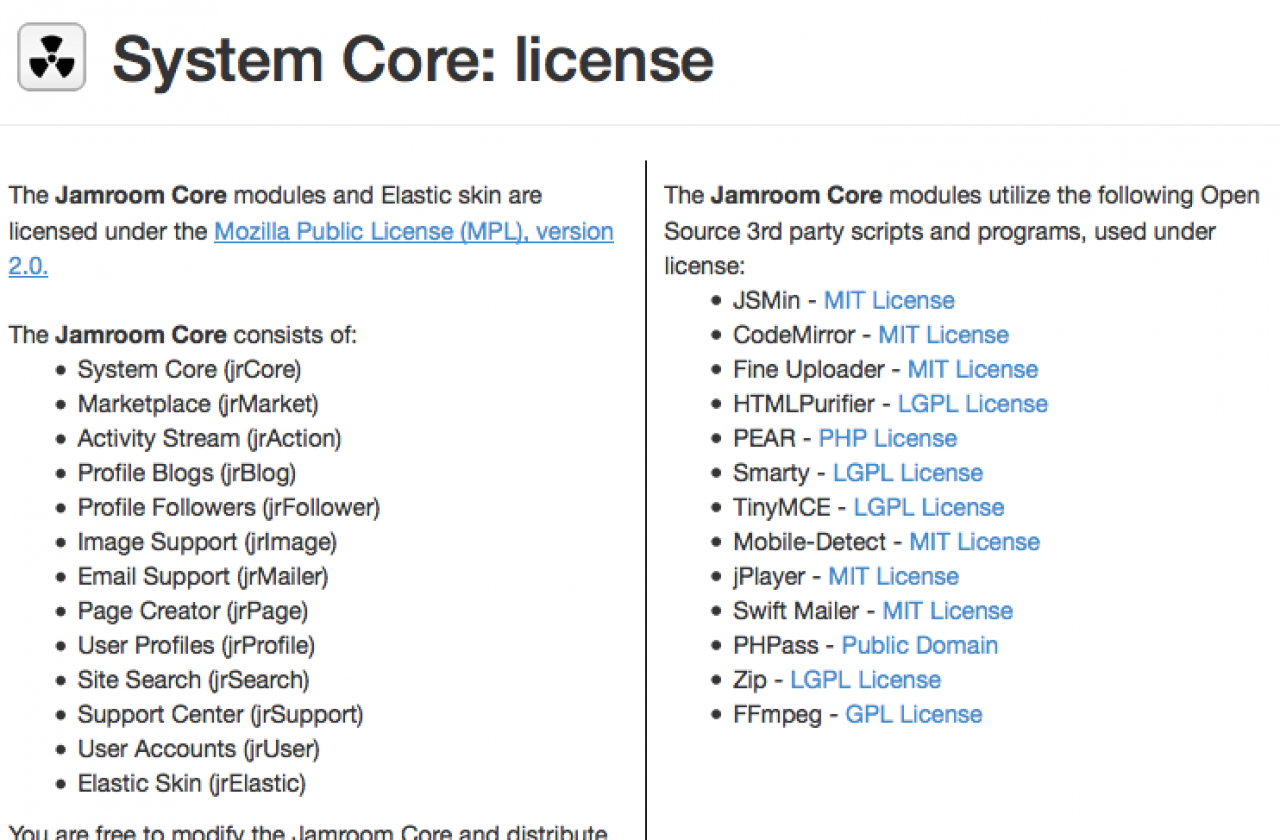This screenshot has width=1280, height=840.
Task: Click the Site Search (jrSearch) list item
Action: (193, 680)
